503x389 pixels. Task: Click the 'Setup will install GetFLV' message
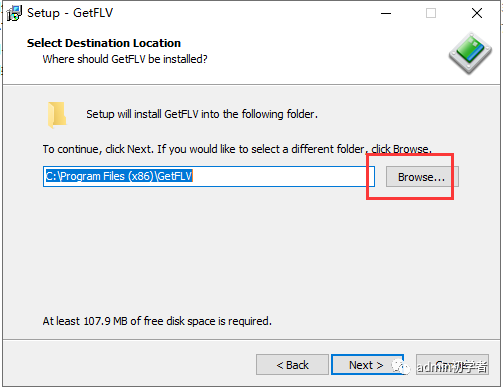tap(202, 114)
